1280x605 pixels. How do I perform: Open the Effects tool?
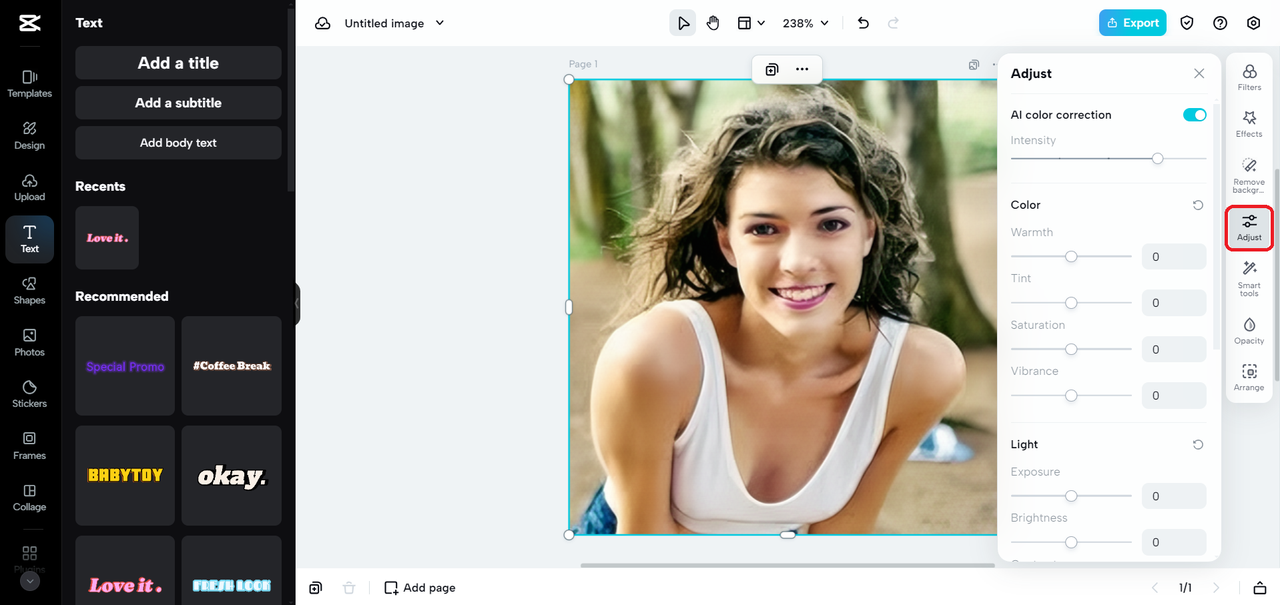(x=1249, y=124)
